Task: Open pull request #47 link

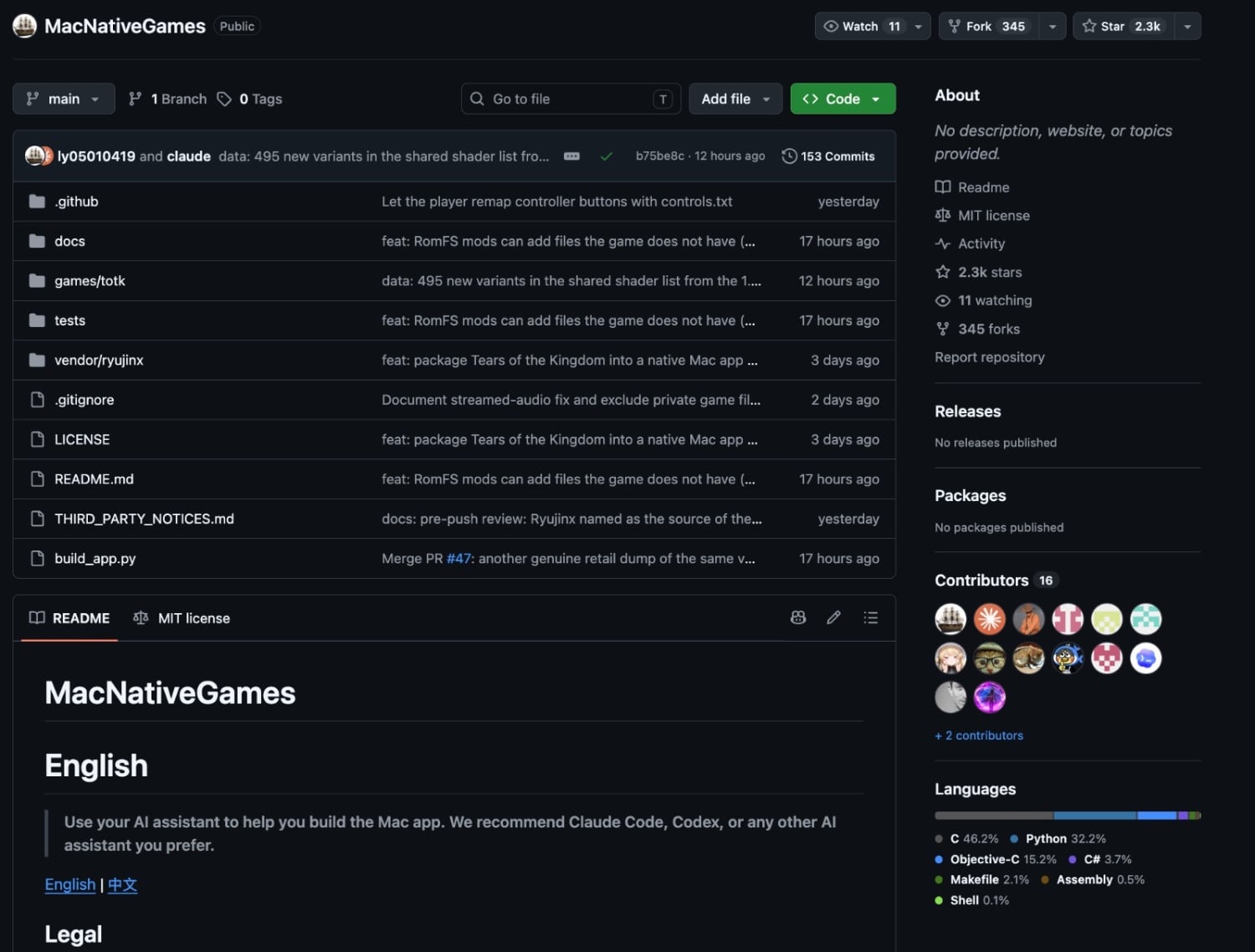Action: point(459,559)
